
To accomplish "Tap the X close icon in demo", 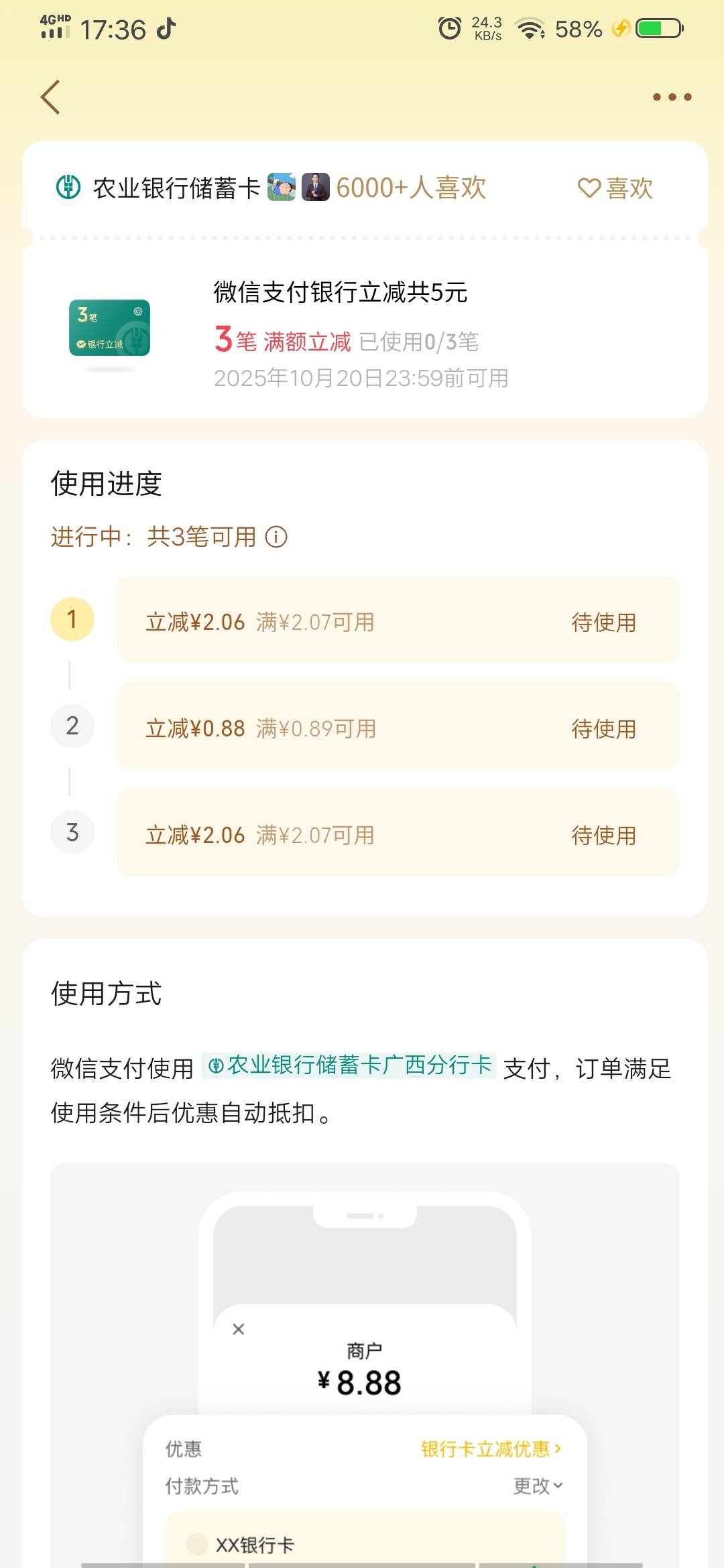I will pos(238,1329).
